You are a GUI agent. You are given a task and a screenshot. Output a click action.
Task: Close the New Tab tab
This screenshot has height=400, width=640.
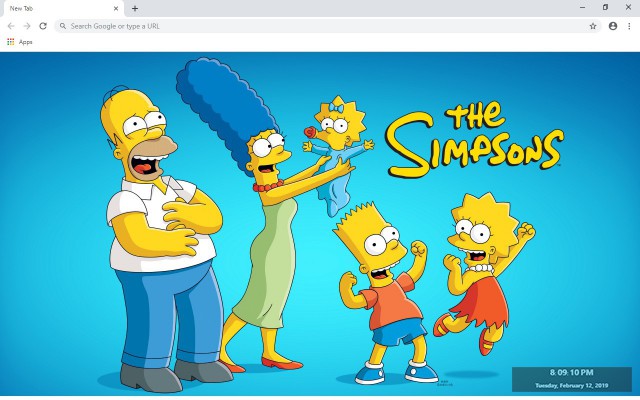[116, 8]
